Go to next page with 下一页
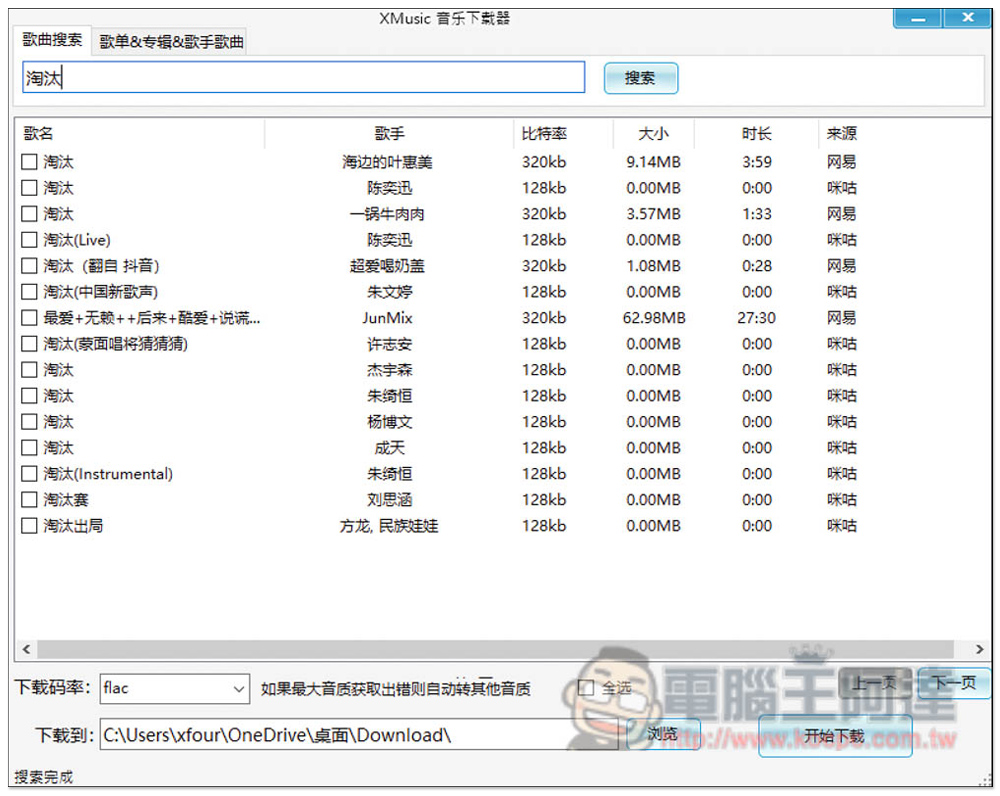This screenshot has width=1000, height=796. (953, 684)
